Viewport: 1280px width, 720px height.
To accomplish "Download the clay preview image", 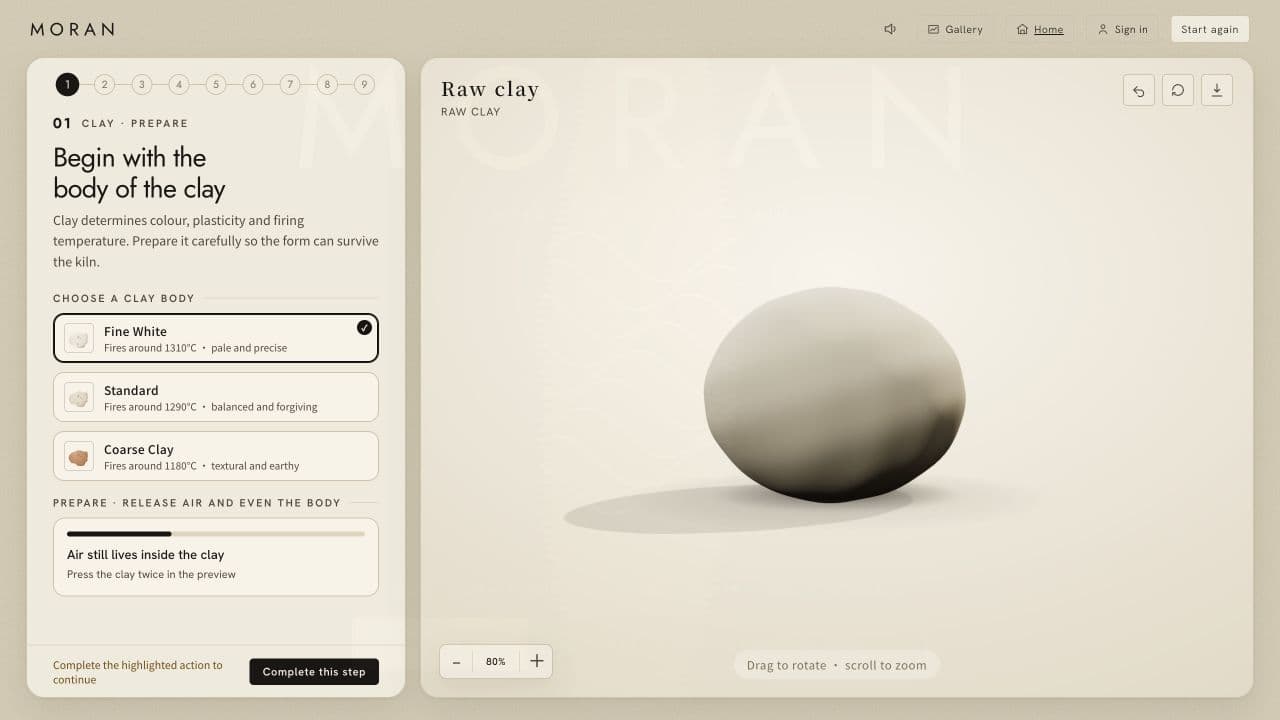I will [1217, 90].
